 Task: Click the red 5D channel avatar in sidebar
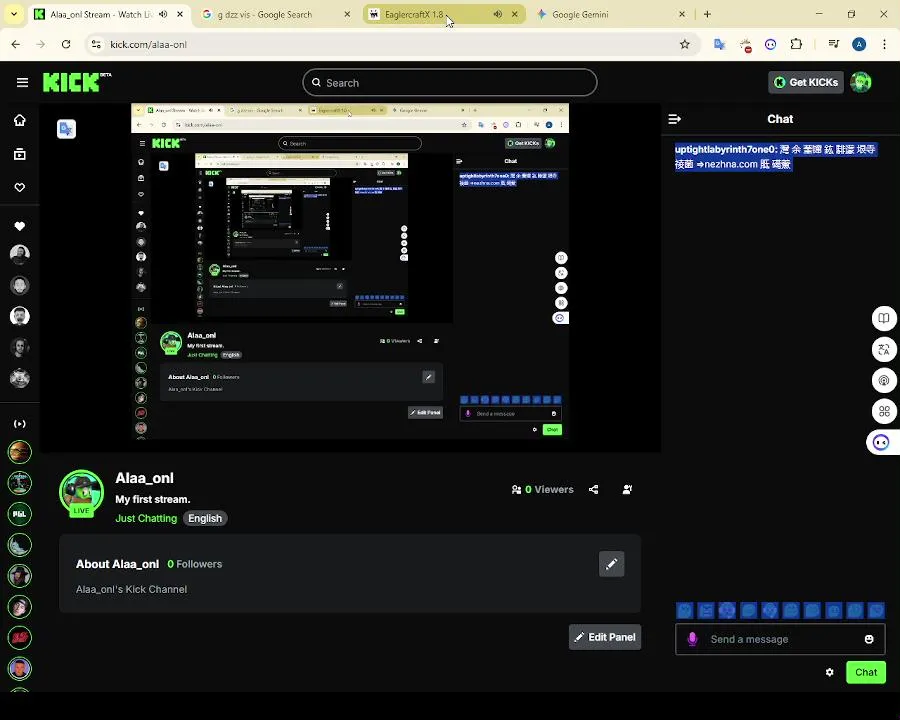[x=20, y=637]
